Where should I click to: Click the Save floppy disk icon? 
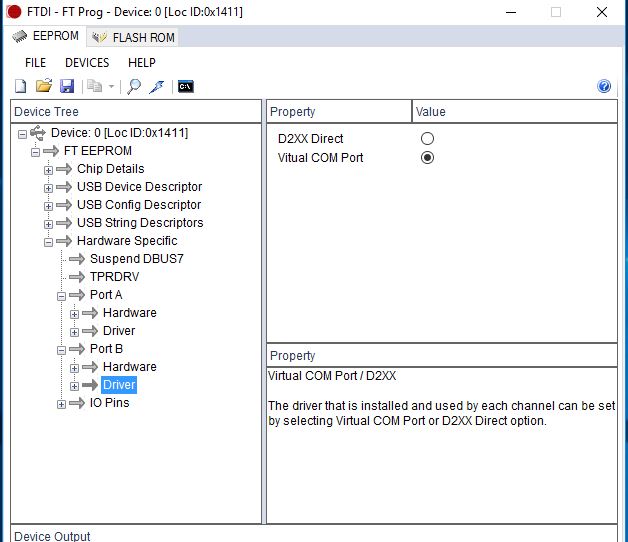67,86
